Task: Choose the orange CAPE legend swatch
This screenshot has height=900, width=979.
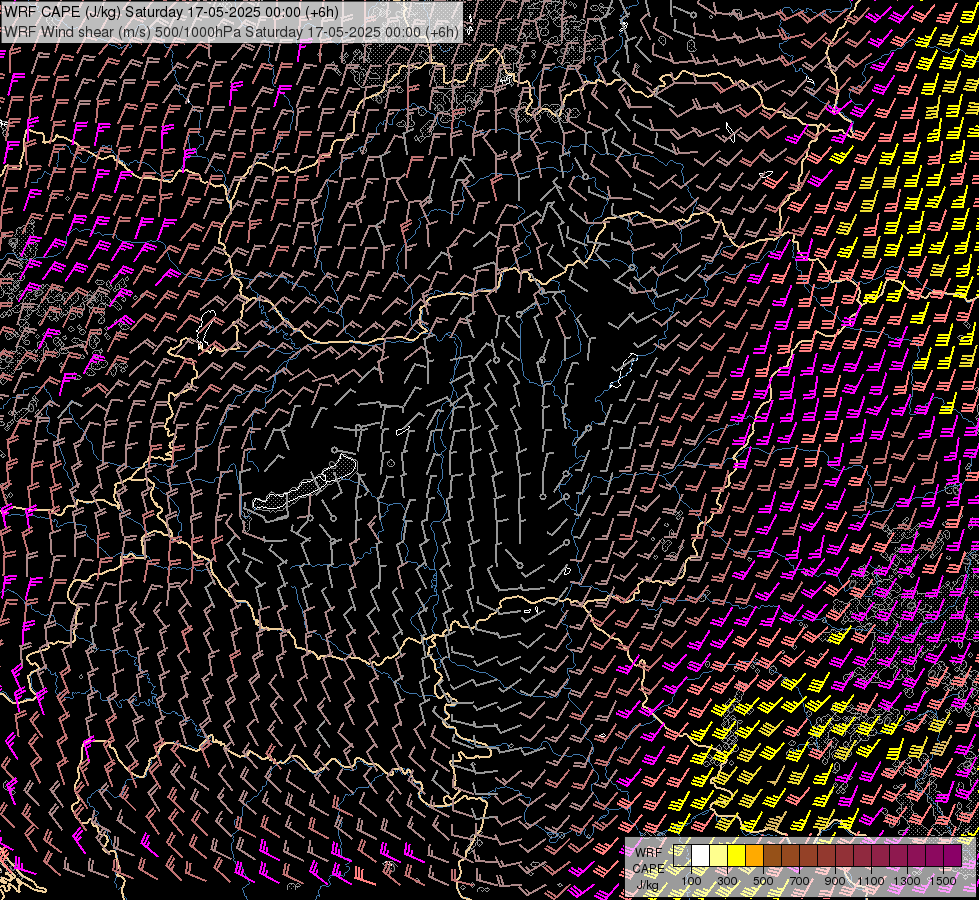Action: [x=755, y=855]
